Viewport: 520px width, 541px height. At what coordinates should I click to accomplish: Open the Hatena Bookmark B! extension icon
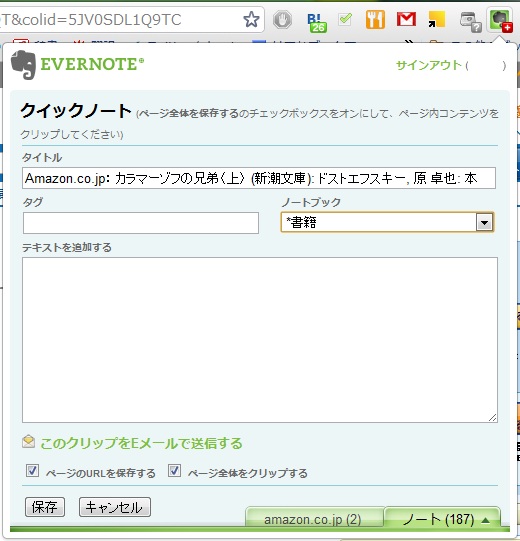click(317, 23)
